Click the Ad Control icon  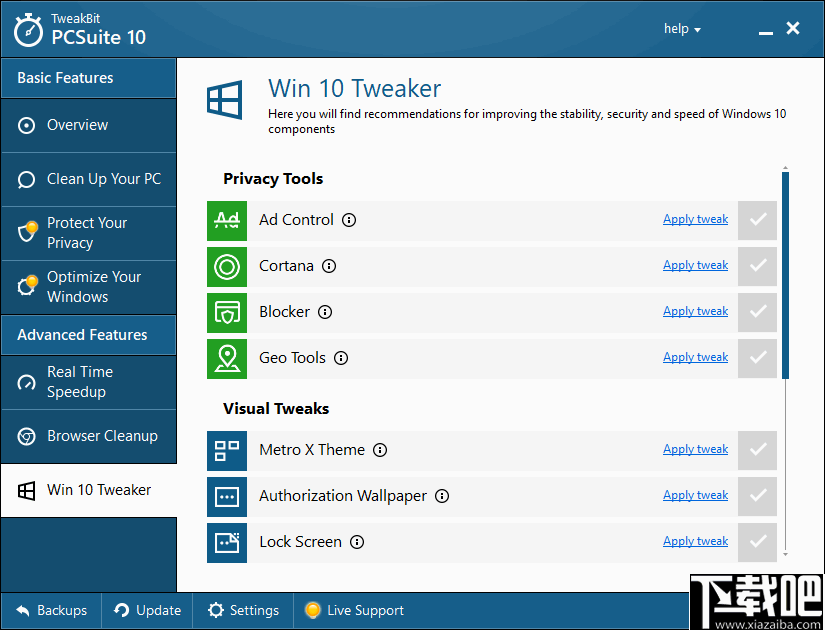click(227, 220)
